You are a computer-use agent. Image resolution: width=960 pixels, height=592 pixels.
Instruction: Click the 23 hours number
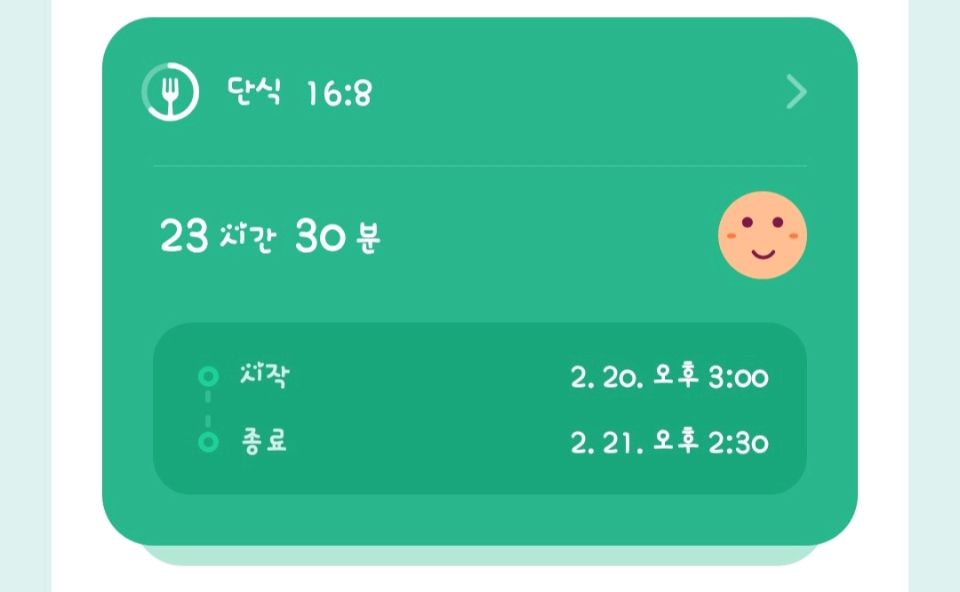[183, 239]
